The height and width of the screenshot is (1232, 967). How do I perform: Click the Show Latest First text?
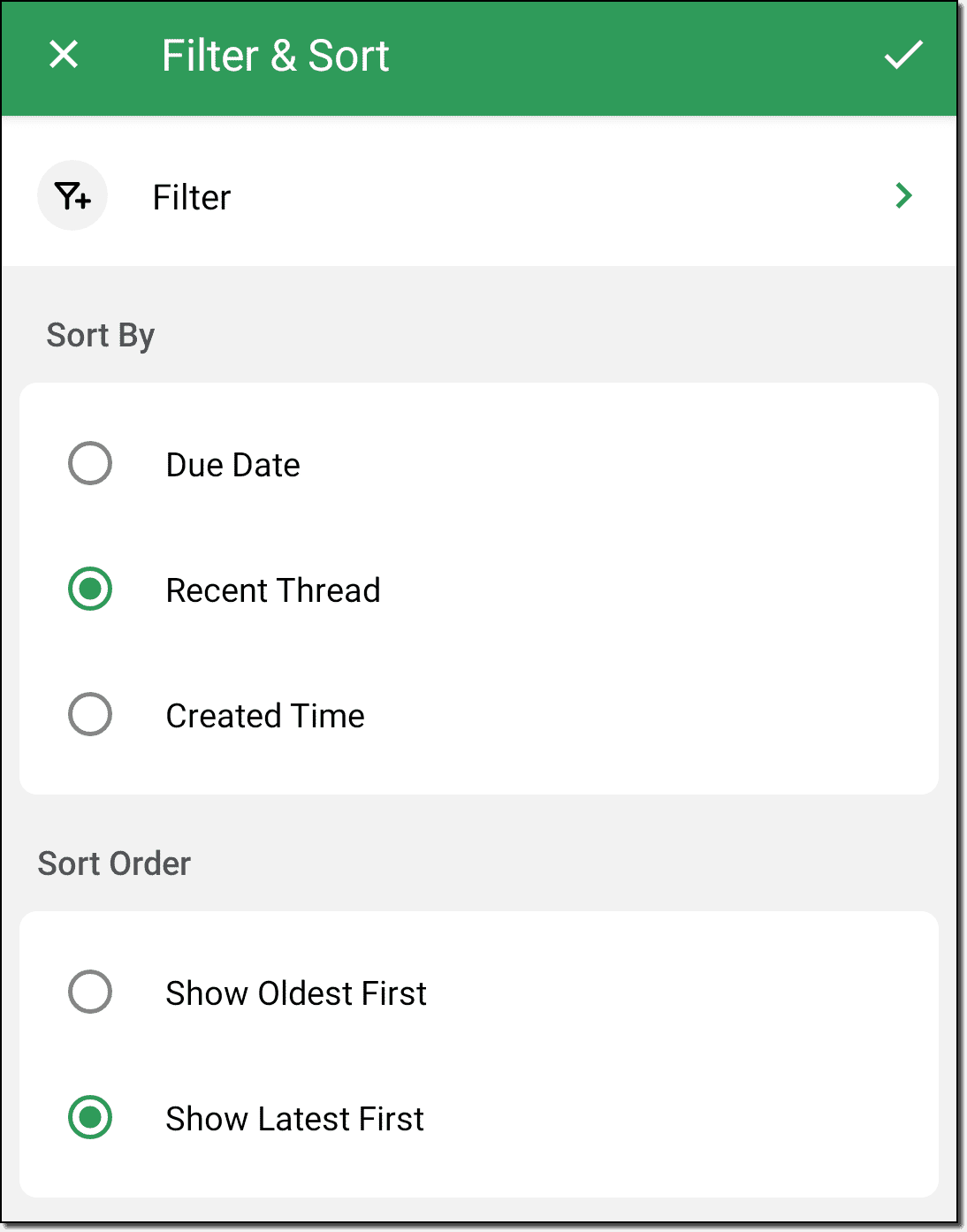point(295,1119)
